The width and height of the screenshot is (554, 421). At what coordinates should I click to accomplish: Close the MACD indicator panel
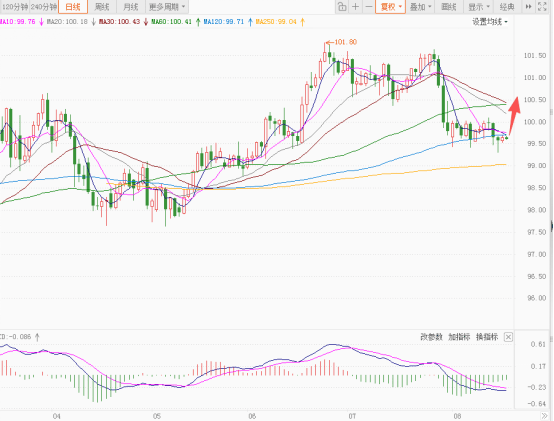508,337
